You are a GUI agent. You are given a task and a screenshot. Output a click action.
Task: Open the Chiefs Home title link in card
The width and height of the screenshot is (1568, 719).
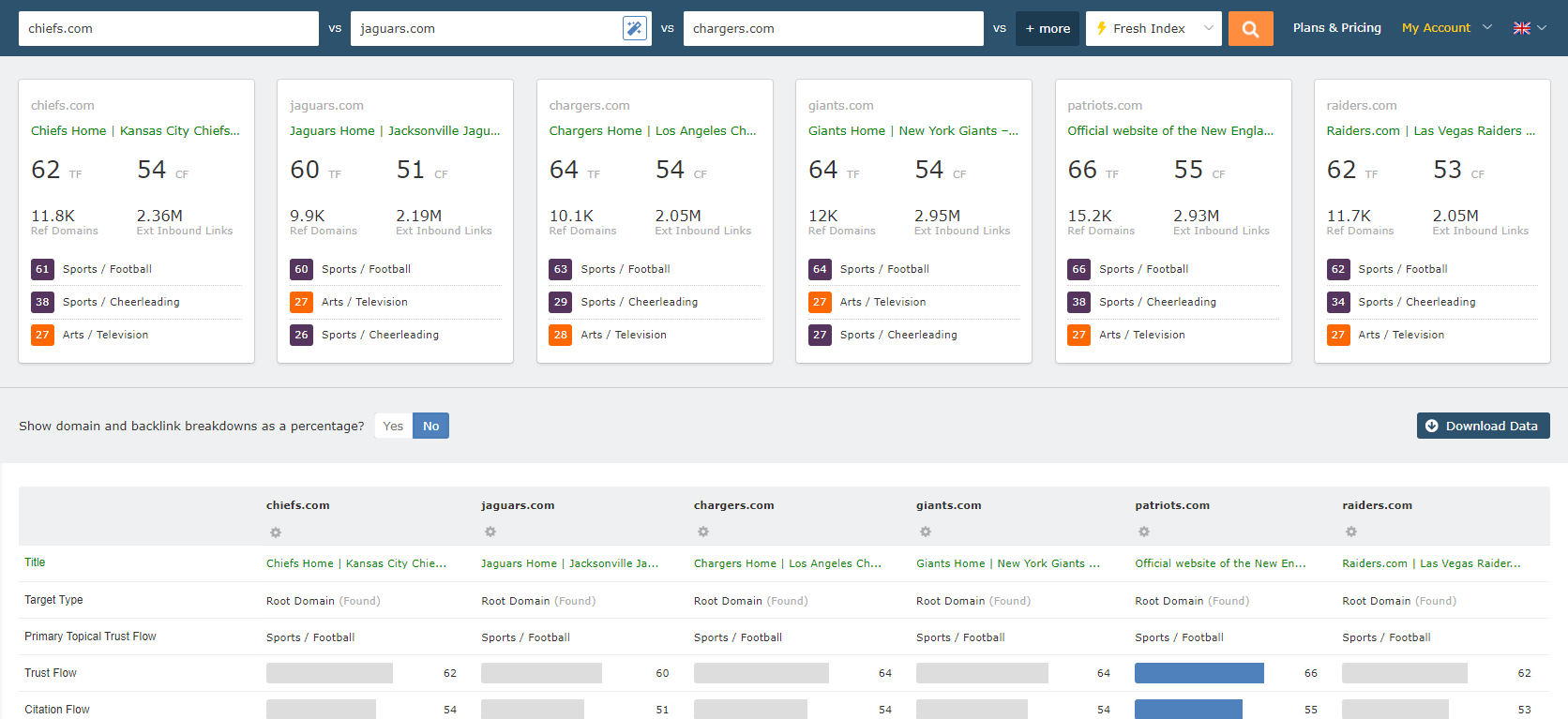click(135, 131)
